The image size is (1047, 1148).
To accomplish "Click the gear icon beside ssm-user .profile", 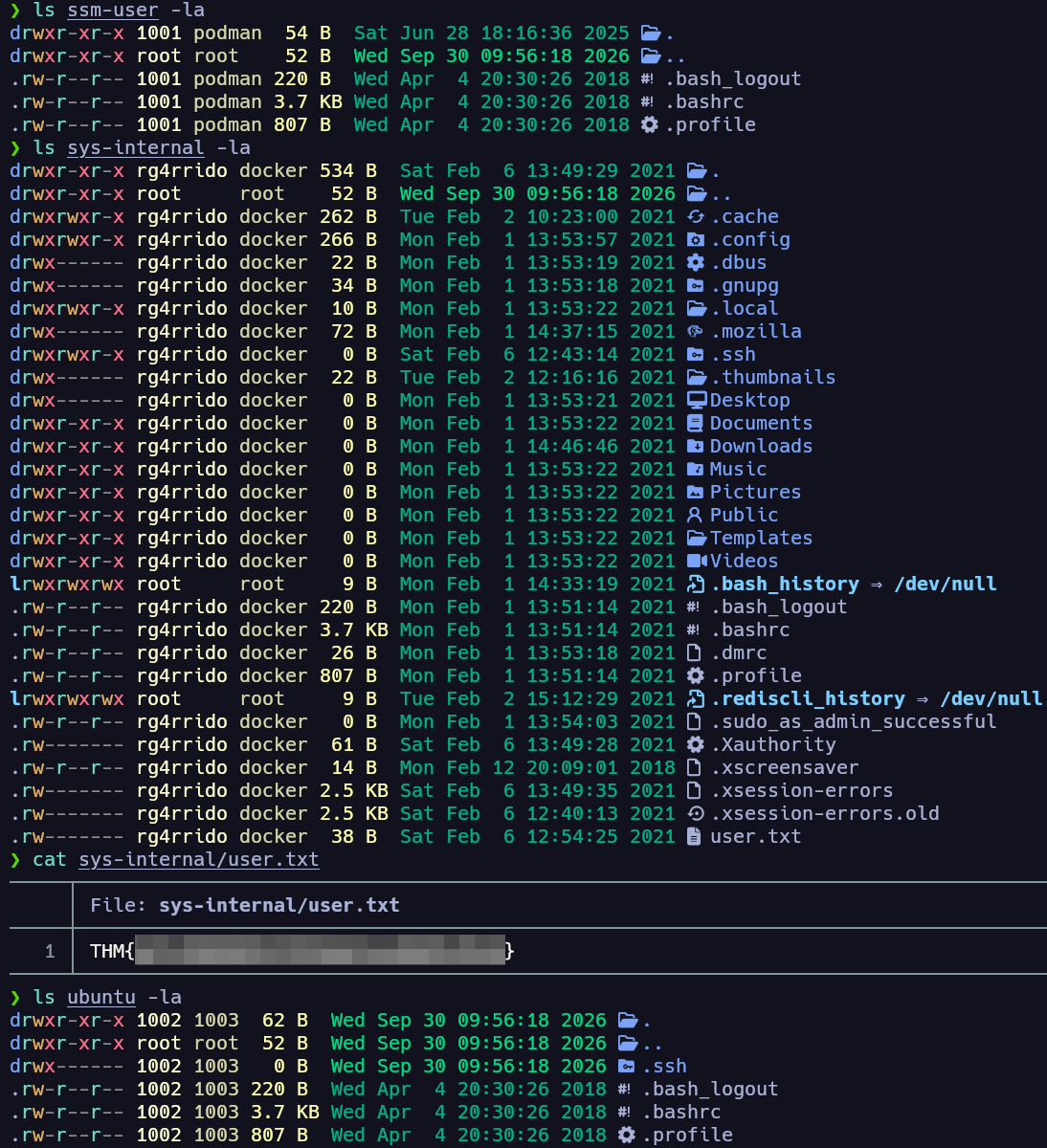I will 650,125.
